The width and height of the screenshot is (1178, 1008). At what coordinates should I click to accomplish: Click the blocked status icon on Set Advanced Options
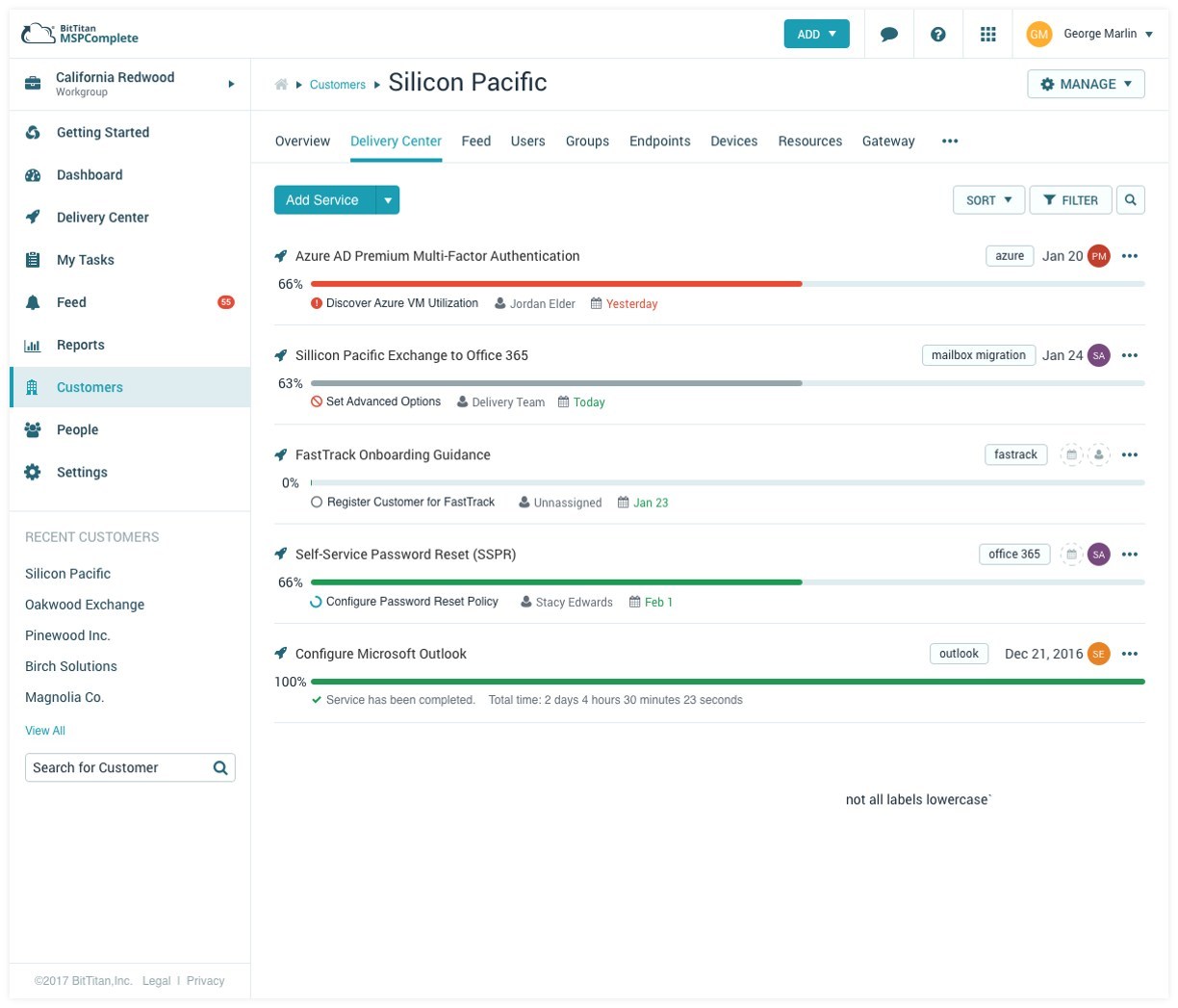pos(316,401)
